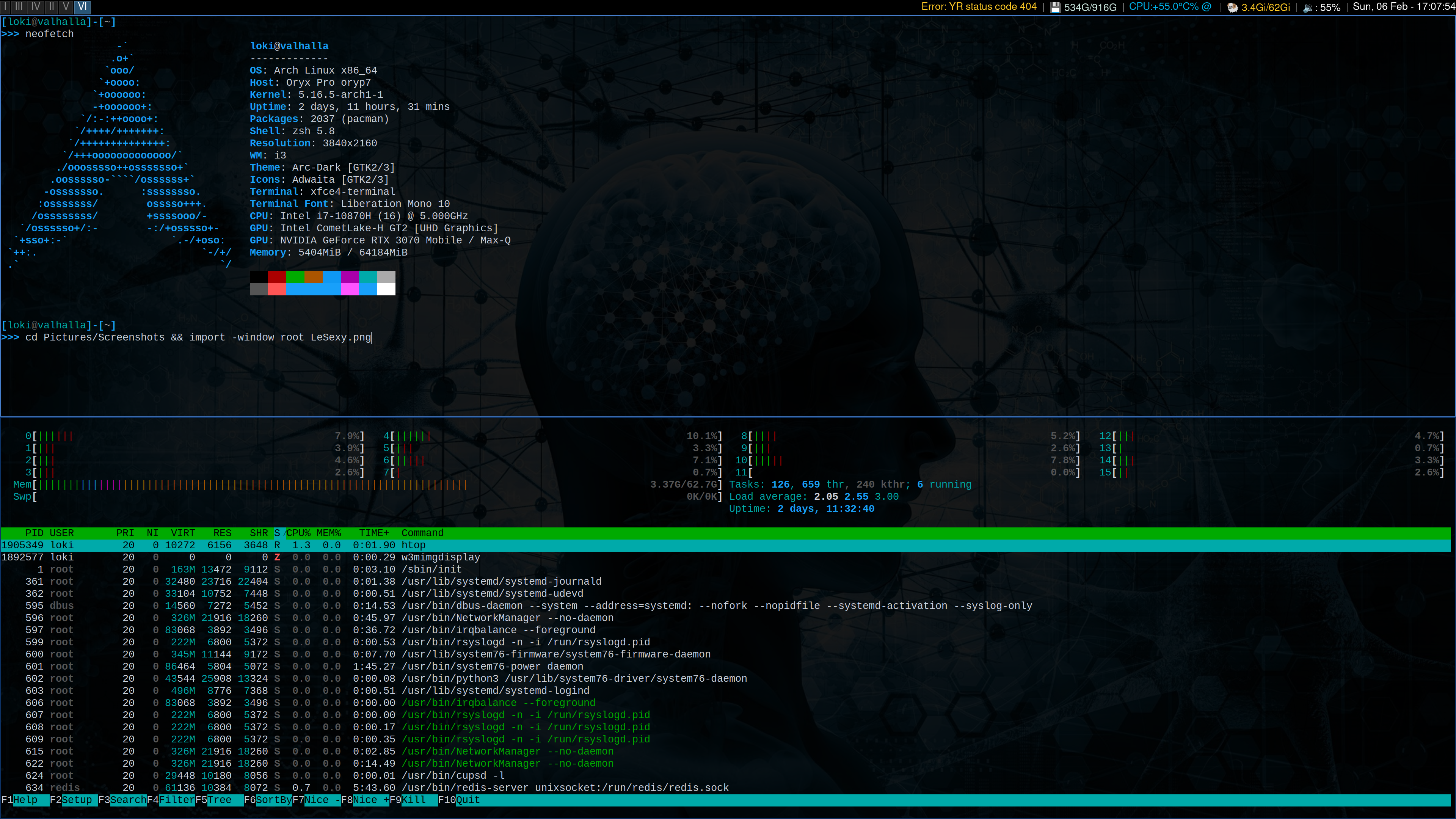Sort processes by the TIME+ column header

coord(374,533)
